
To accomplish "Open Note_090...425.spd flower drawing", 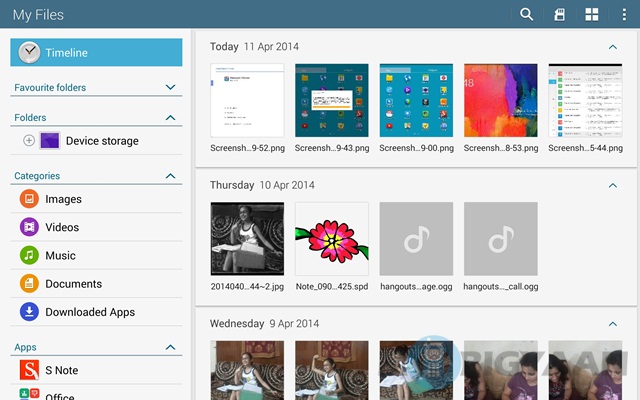I will point(332,239).
